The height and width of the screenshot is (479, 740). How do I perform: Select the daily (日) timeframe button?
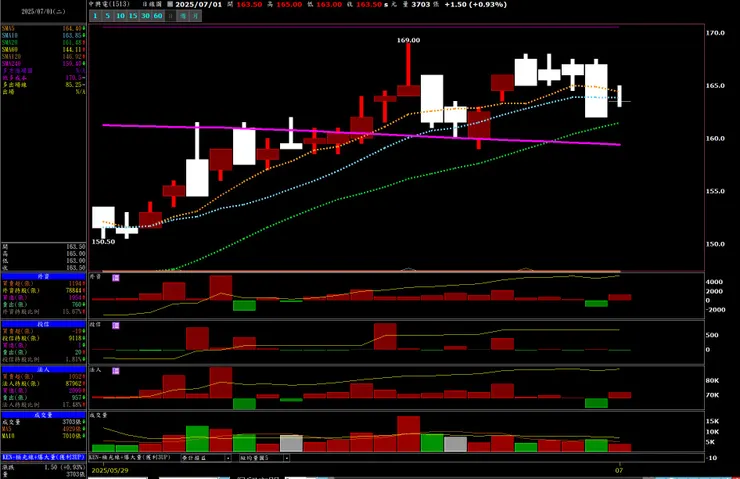(170, 16)
